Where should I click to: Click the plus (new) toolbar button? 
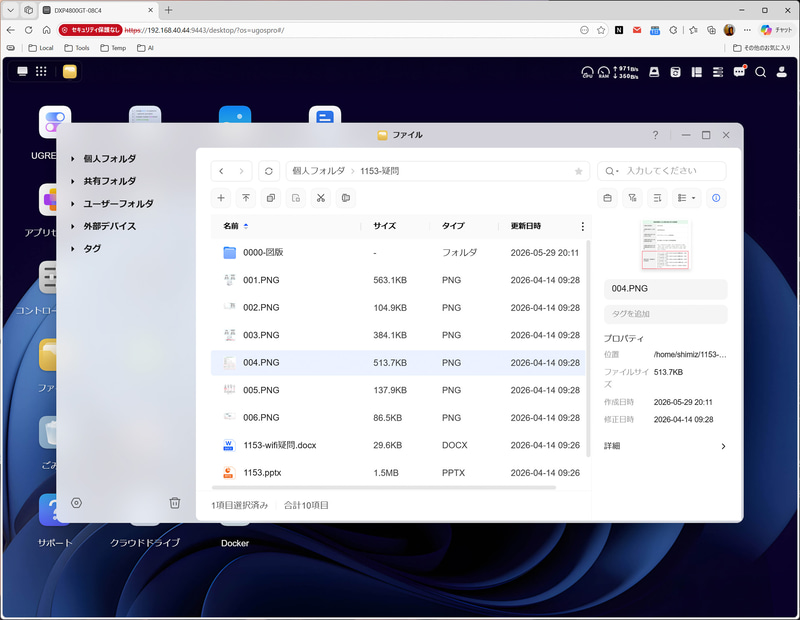pos(221,198)
